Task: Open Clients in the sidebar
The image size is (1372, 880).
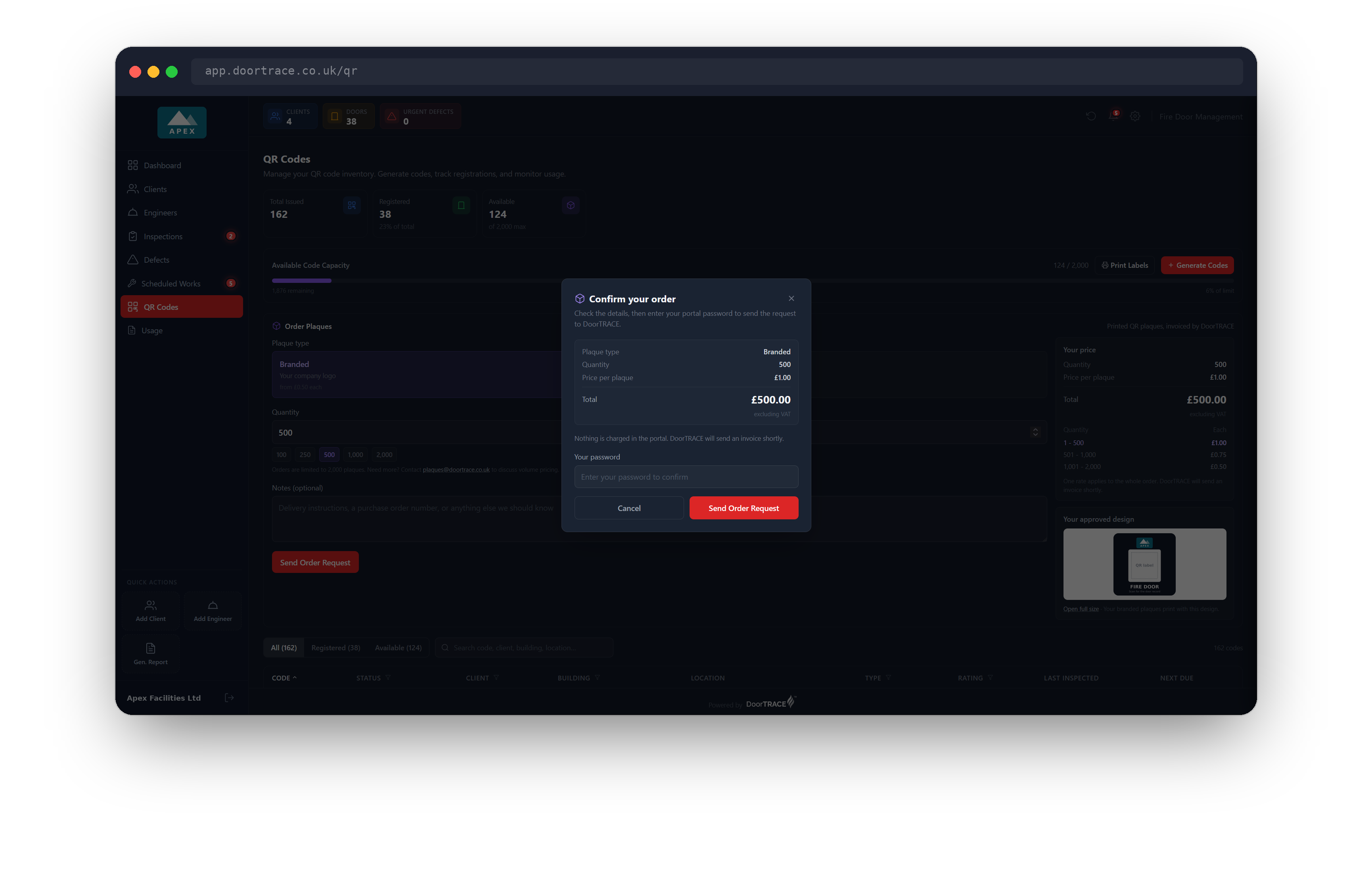Action: tap(182, 189)
